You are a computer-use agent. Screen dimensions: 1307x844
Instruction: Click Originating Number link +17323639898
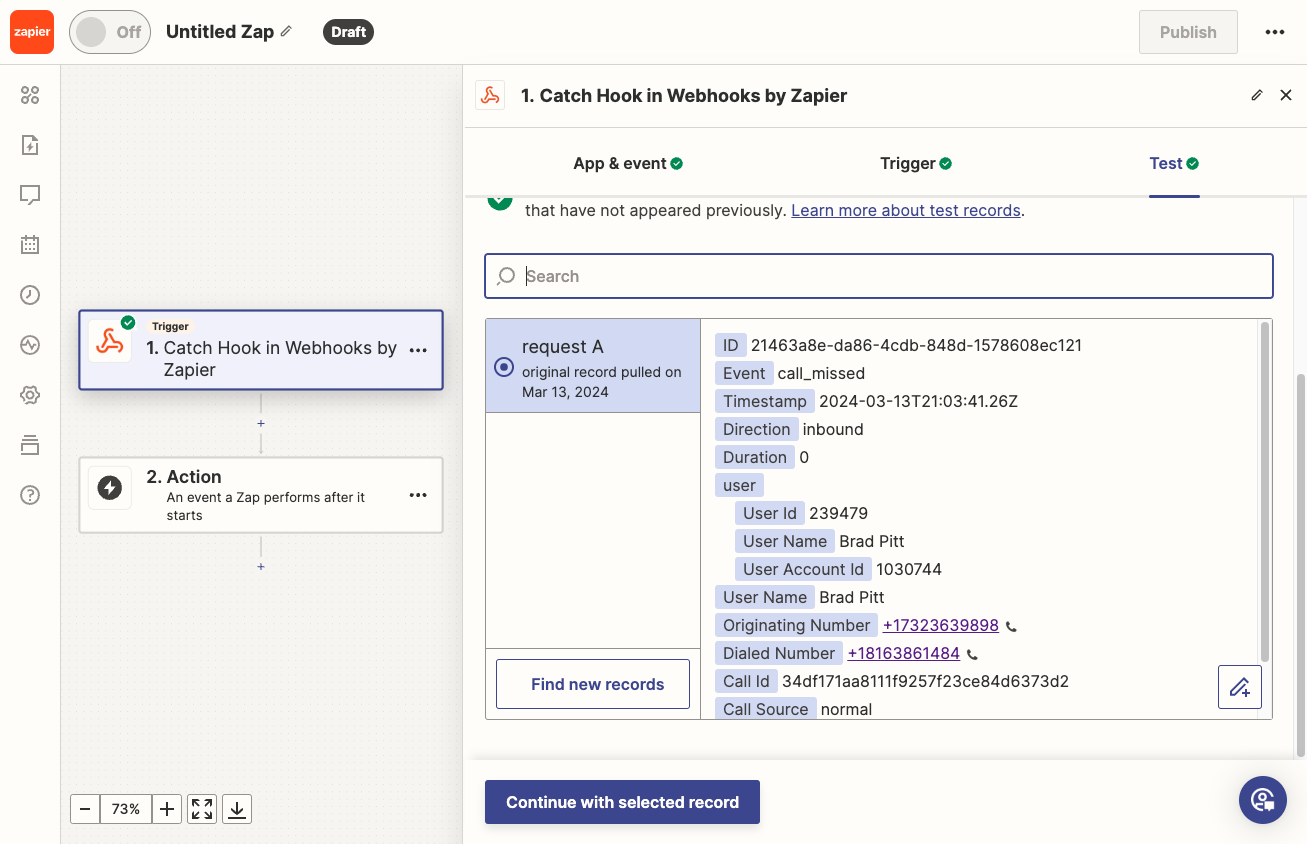pos(941,625)
